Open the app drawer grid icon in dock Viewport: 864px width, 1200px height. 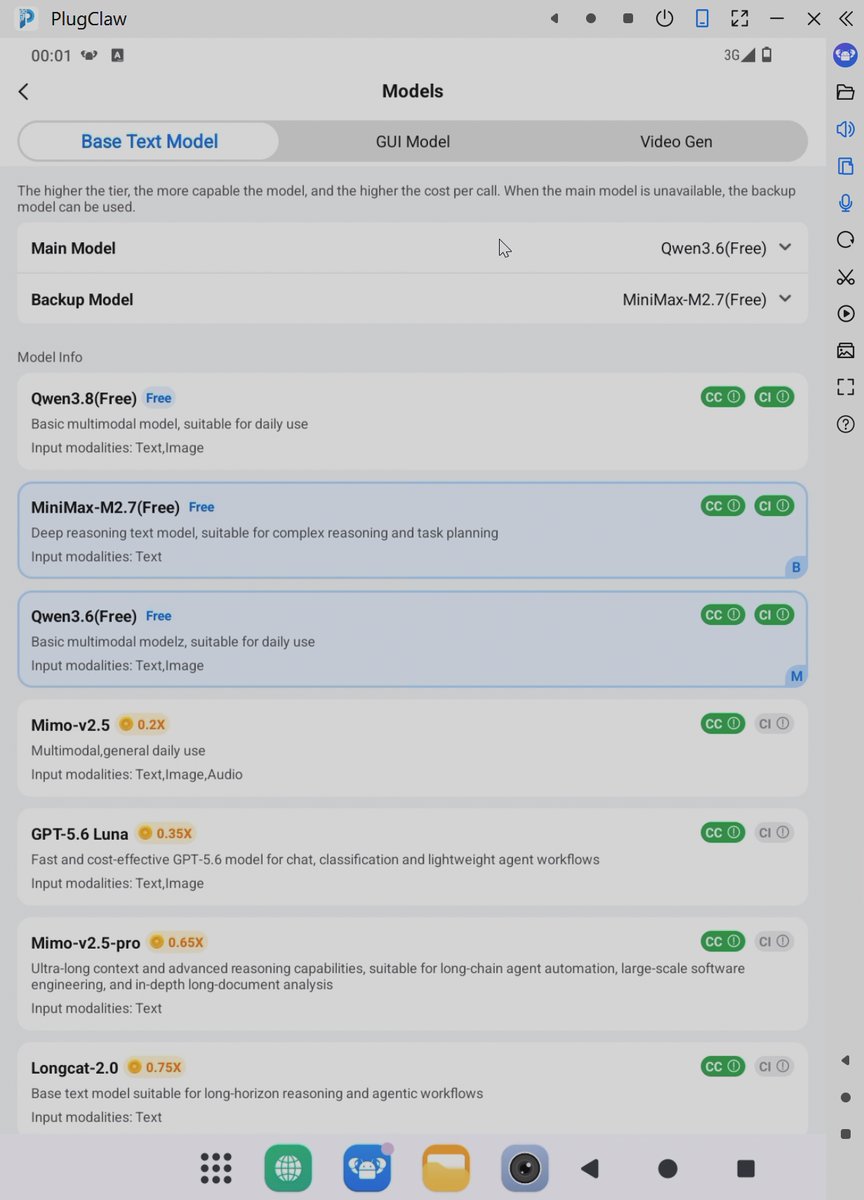pos(216,1168)
